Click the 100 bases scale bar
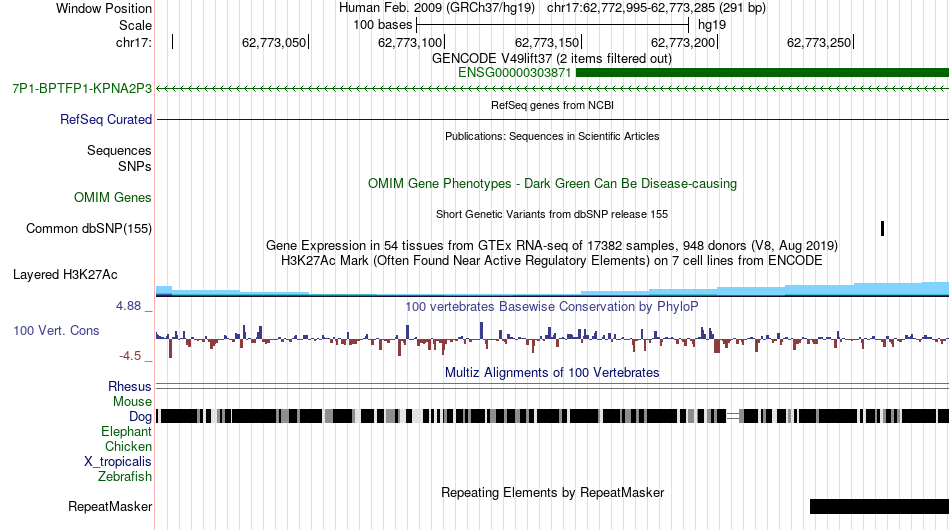This screenshot has width=950, height=530. 553,25
